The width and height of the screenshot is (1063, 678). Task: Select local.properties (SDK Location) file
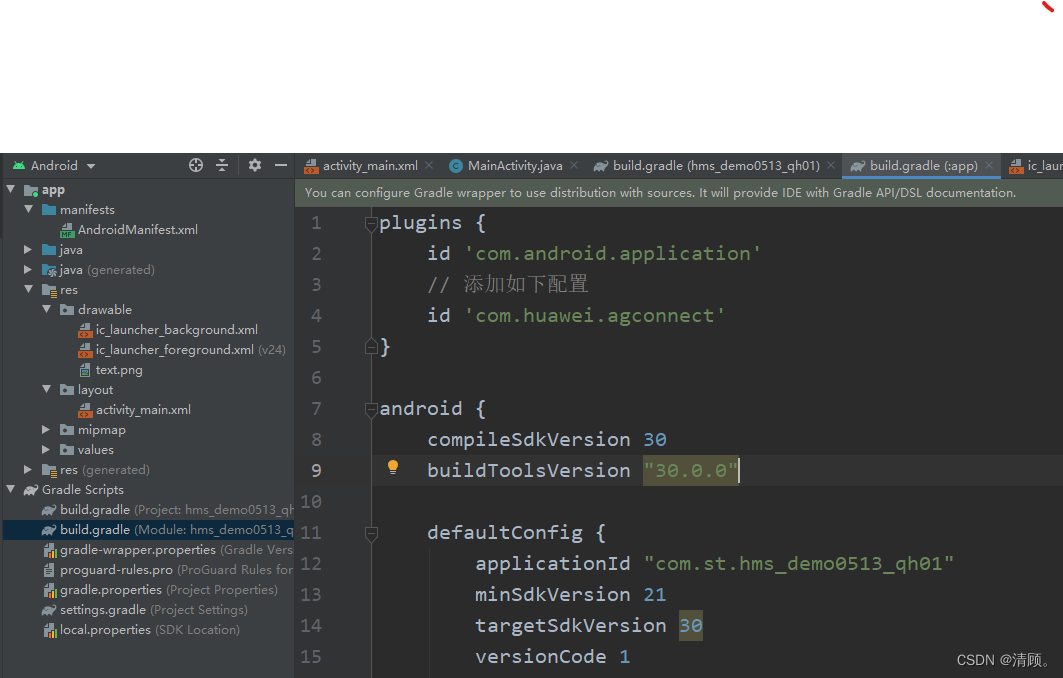(x=142, y=630)
